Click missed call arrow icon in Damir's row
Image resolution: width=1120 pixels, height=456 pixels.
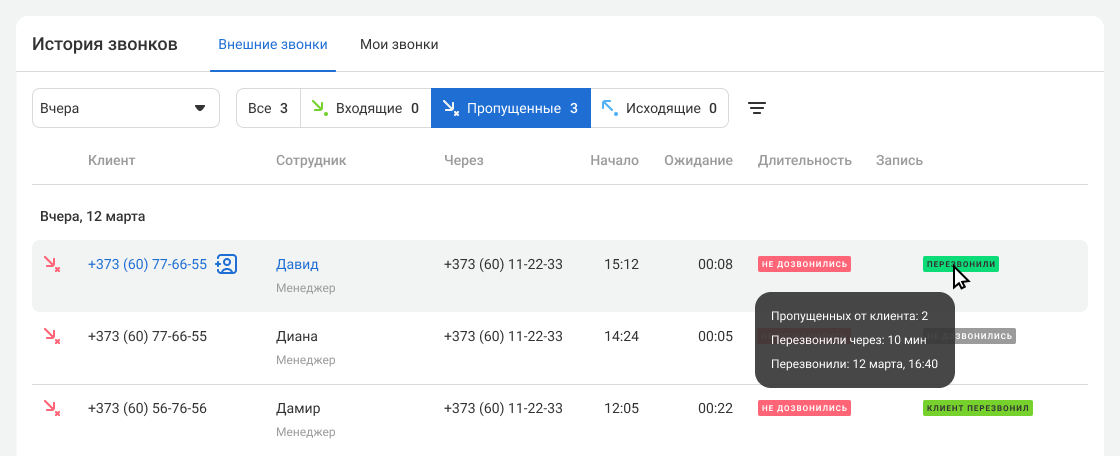click(x=51, y=408)
